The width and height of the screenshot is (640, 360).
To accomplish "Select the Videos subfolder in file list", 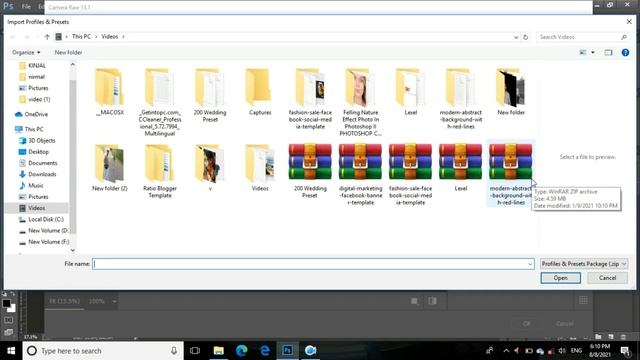I will (x=260, y=168).
